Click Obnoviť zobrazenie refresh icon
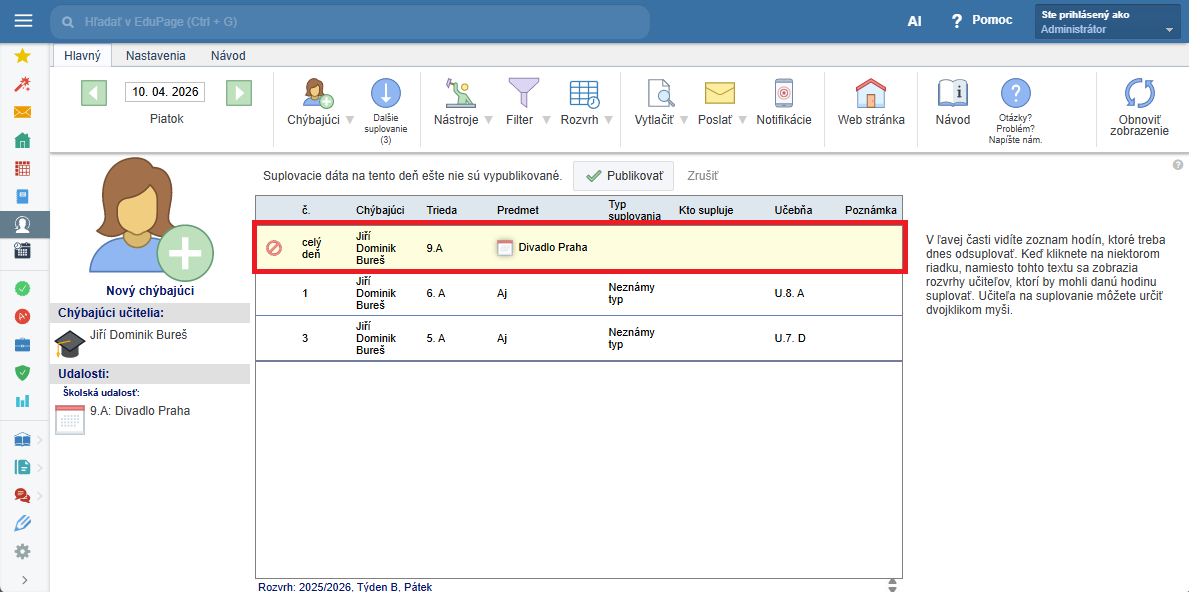Screen dimensions: 1189x592 pyautogui.click(x=1139, y=94)
